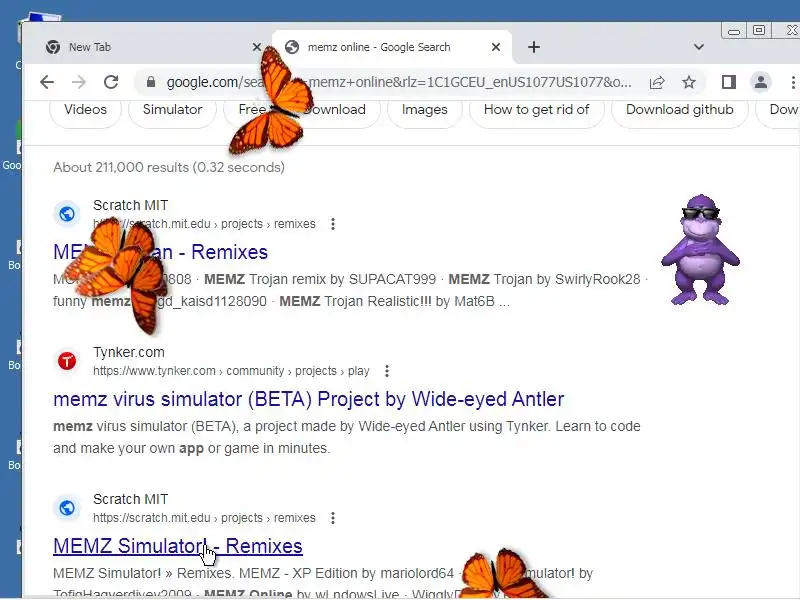The width and height of the screenshot is (800, 600).
Task: Open the browser side panel icon
Action: [729, 82]
